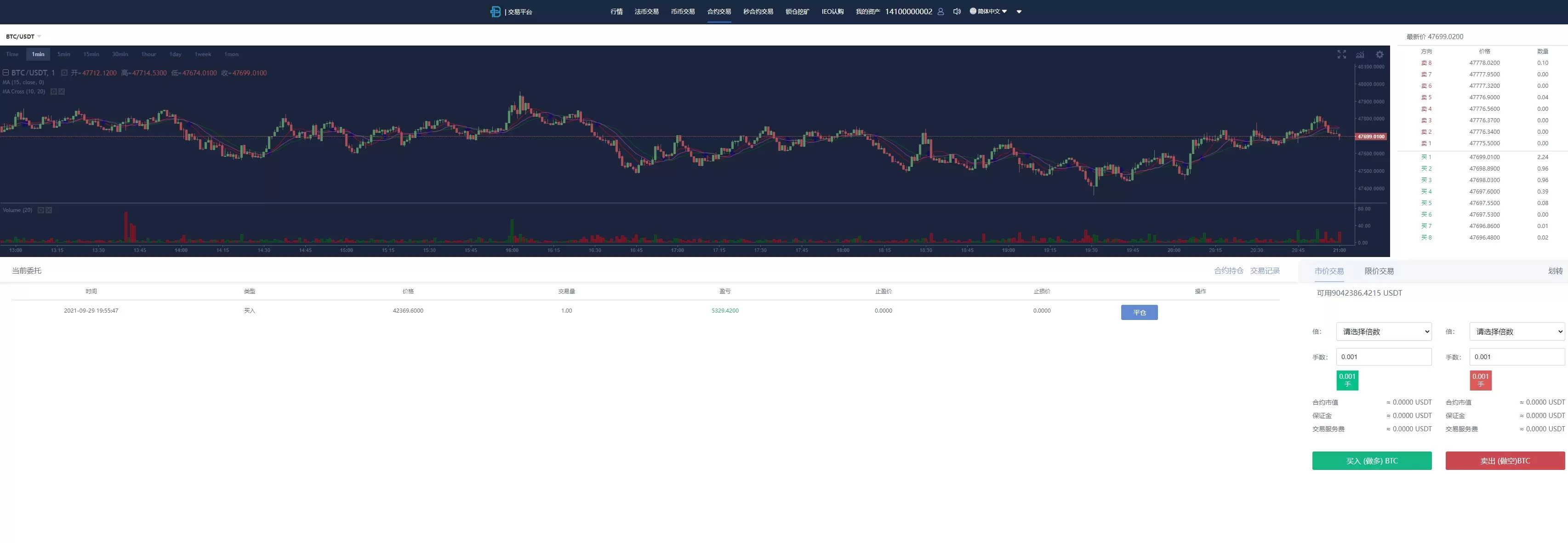The height and width of the screenshot is (543, 1568).
Task: Open chart settings gear
Action: tap(1380, 55)
